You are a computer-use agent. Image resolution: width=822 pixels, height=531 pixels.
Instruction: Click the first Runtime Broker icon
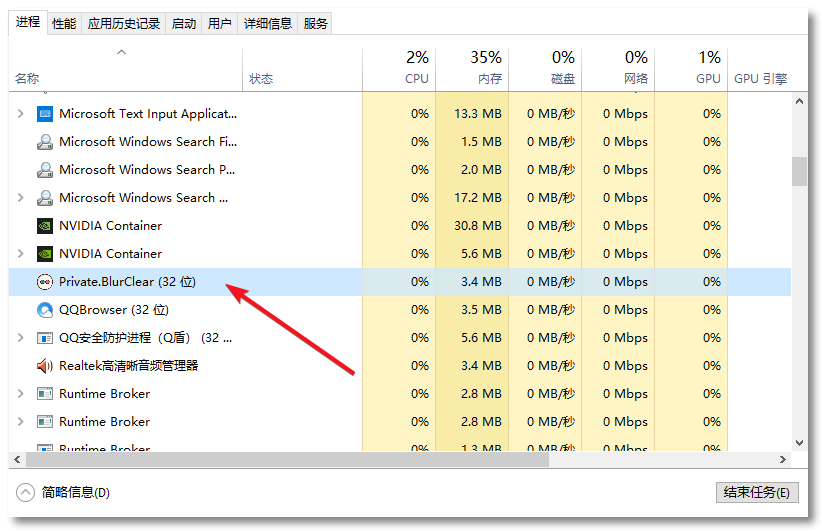coord(45,394)
